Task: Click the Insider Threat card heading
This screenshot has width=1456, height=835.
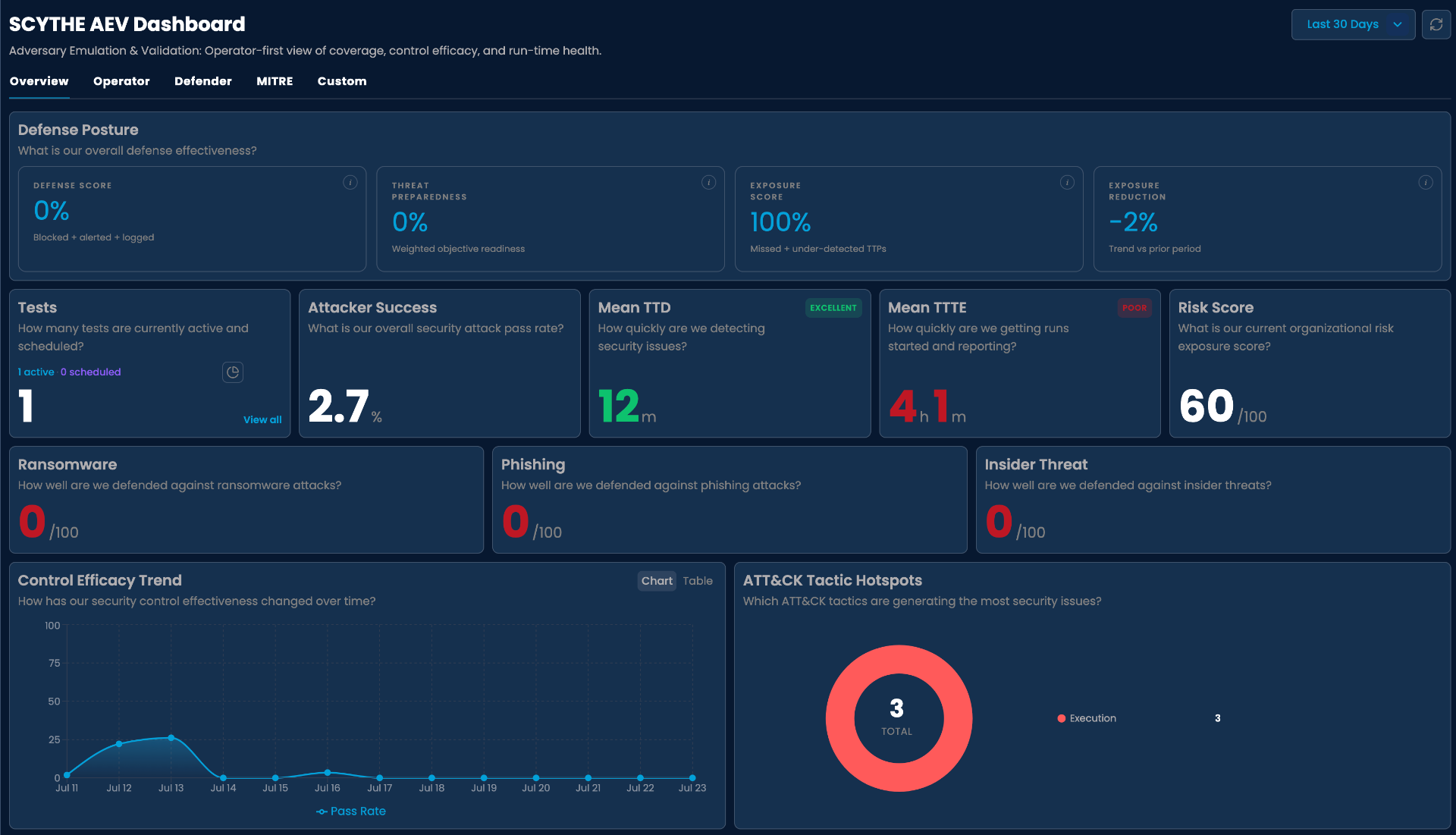Action: [1036, 464]
